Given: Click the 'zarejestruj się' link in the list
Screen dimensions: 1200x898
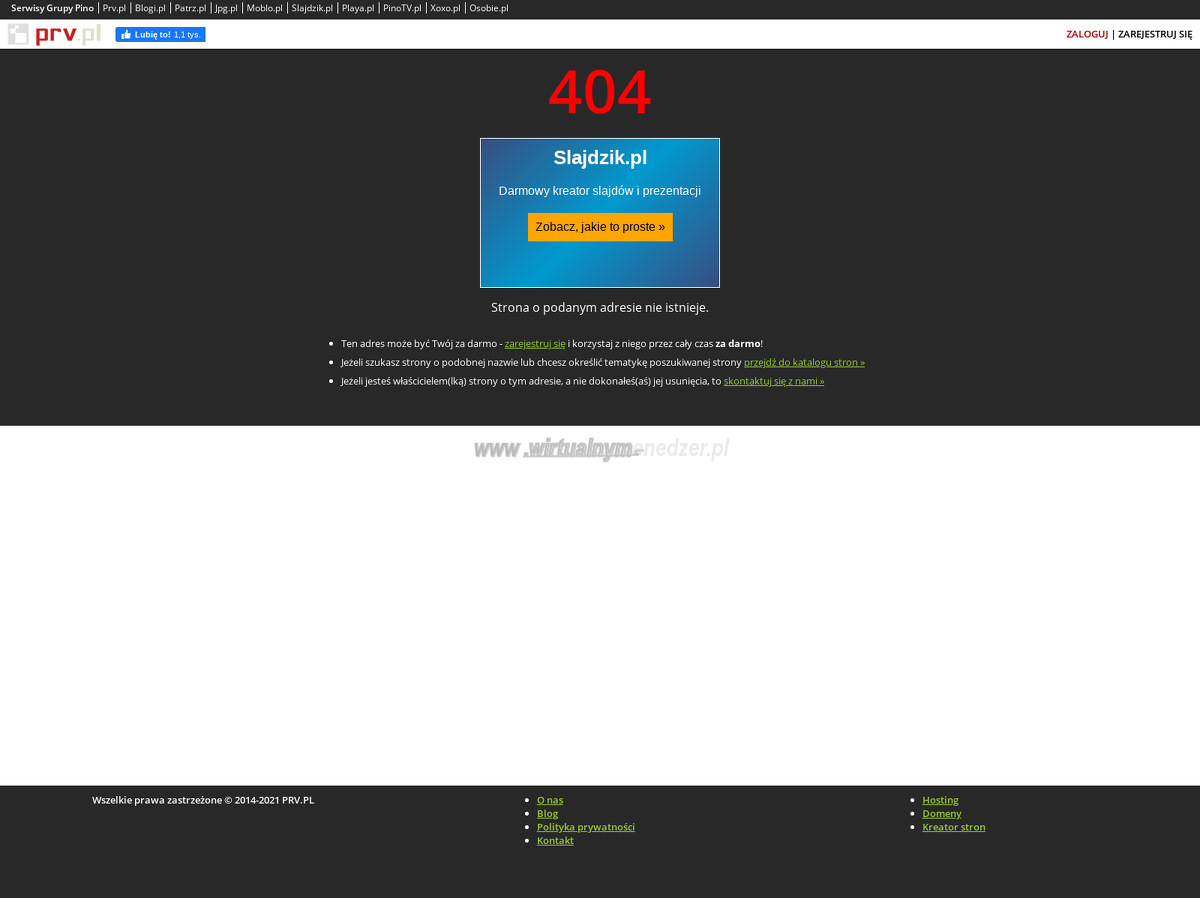Looking at the screenshot, I should click(x=535, y=344).
